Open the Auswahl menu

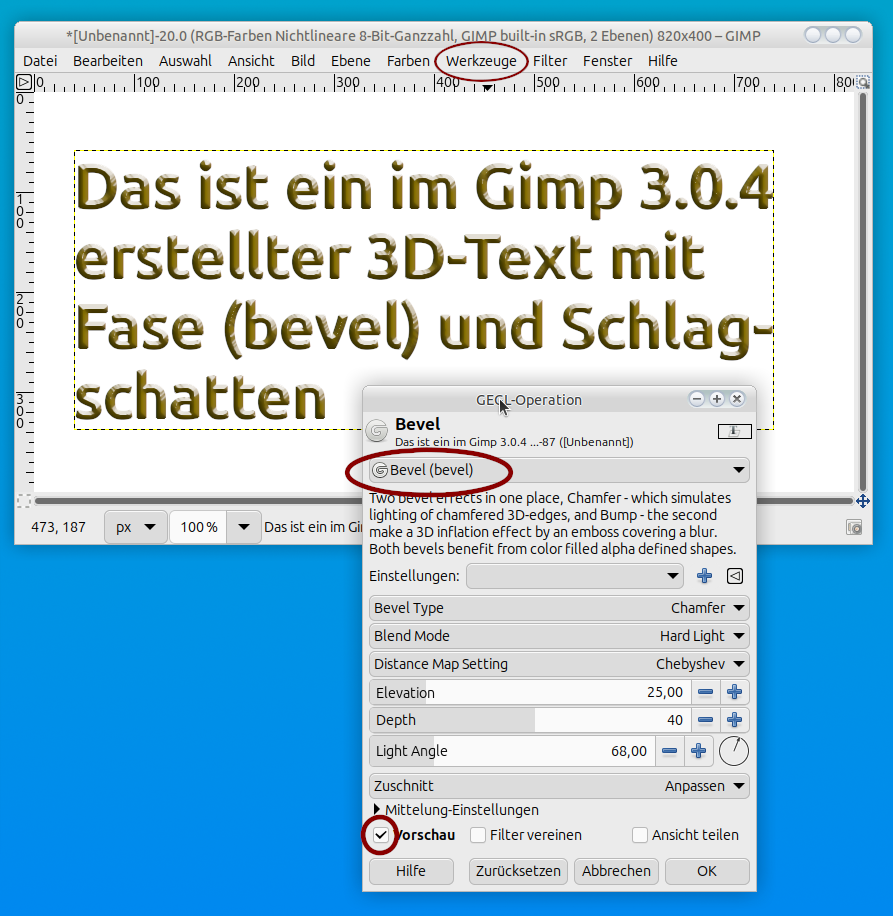[x=185, y=61]
